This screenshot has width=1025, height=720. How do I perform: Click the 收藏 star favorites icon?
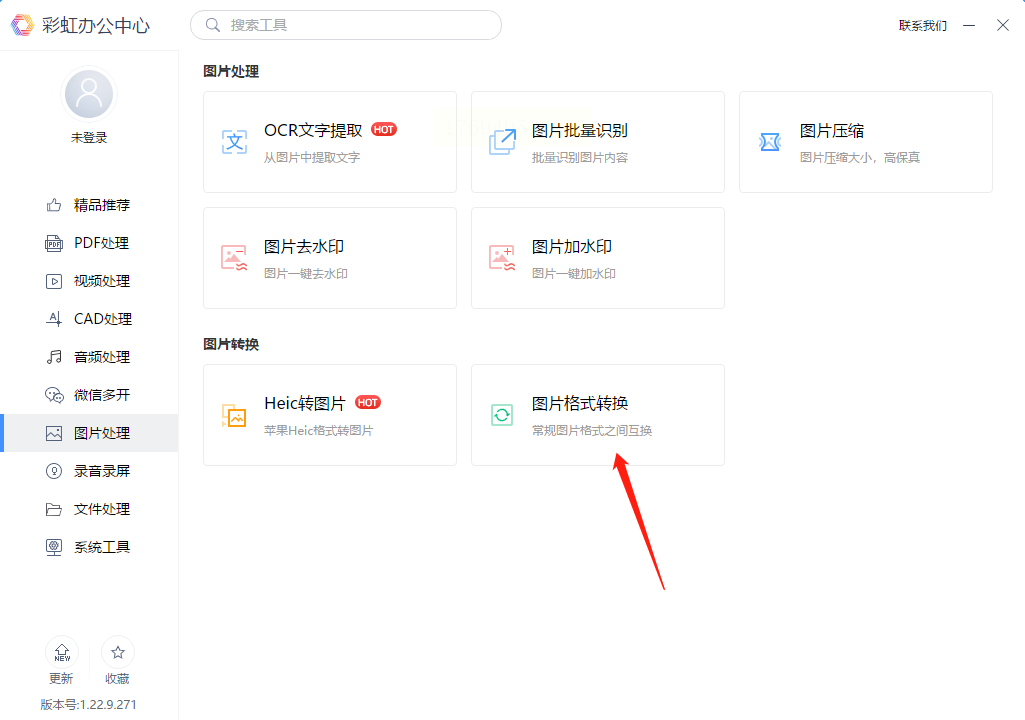point(118,652)
